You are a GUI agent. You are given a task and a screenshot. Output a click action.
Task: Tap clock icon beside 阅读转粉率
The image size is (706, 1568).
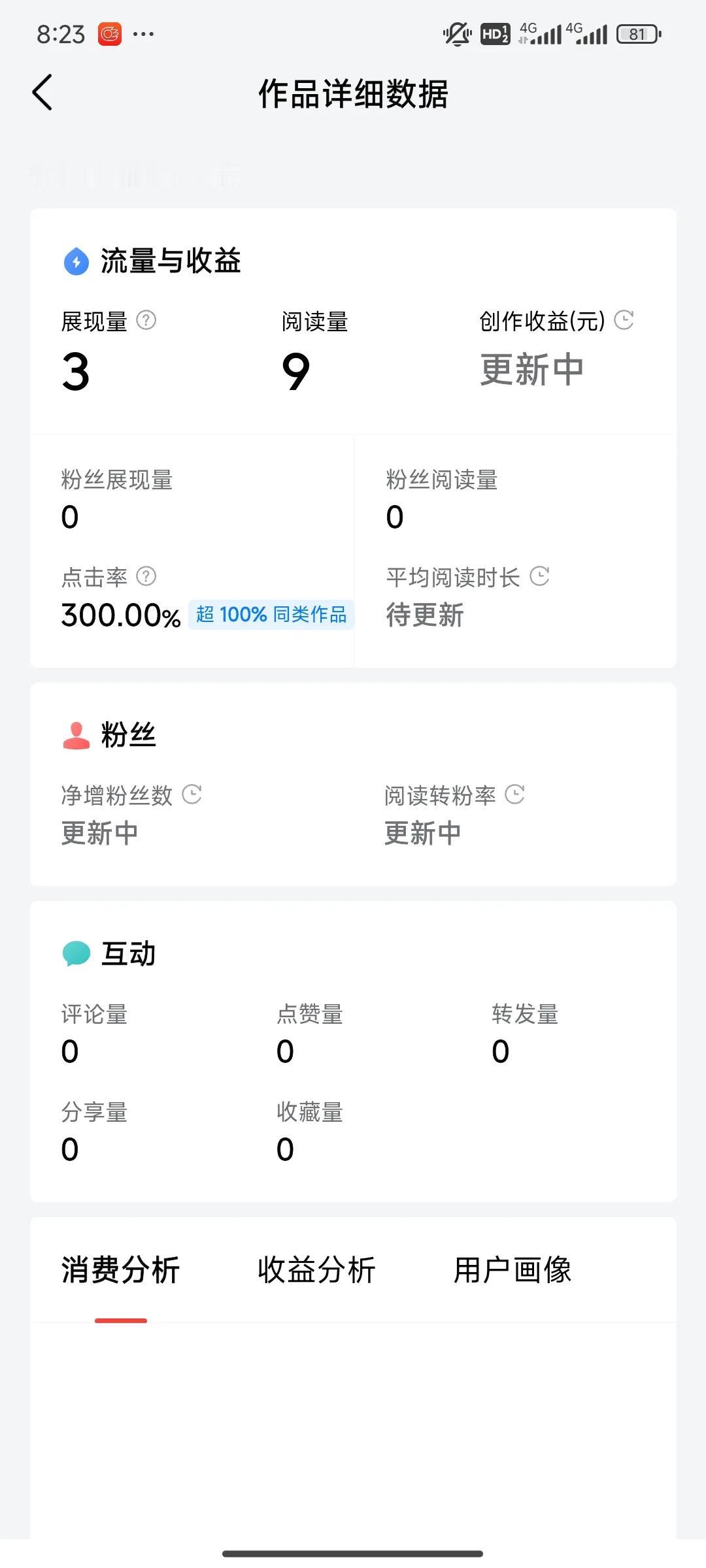[515, 794]
